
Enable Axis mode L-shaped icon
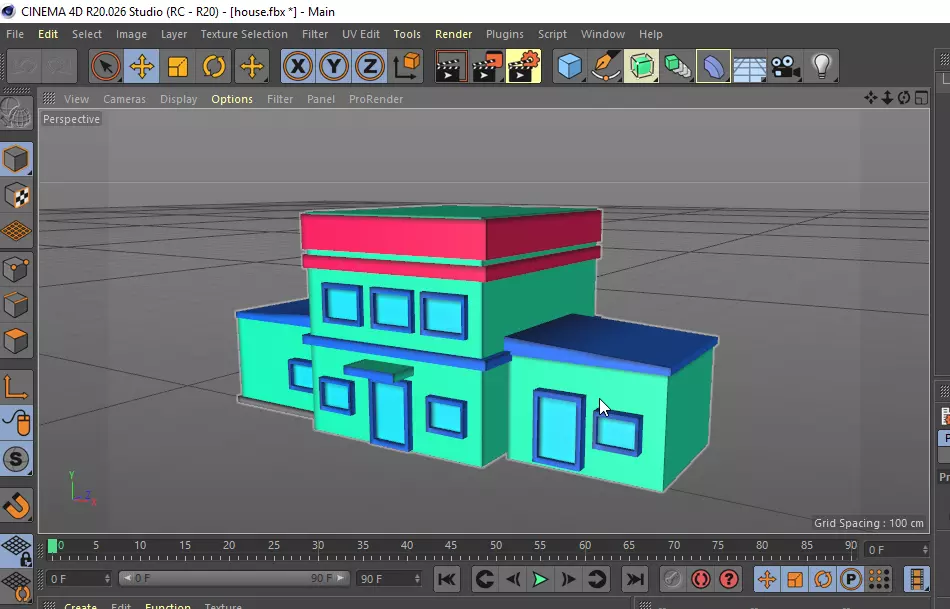pyautogui.click(x=16, y=387)
